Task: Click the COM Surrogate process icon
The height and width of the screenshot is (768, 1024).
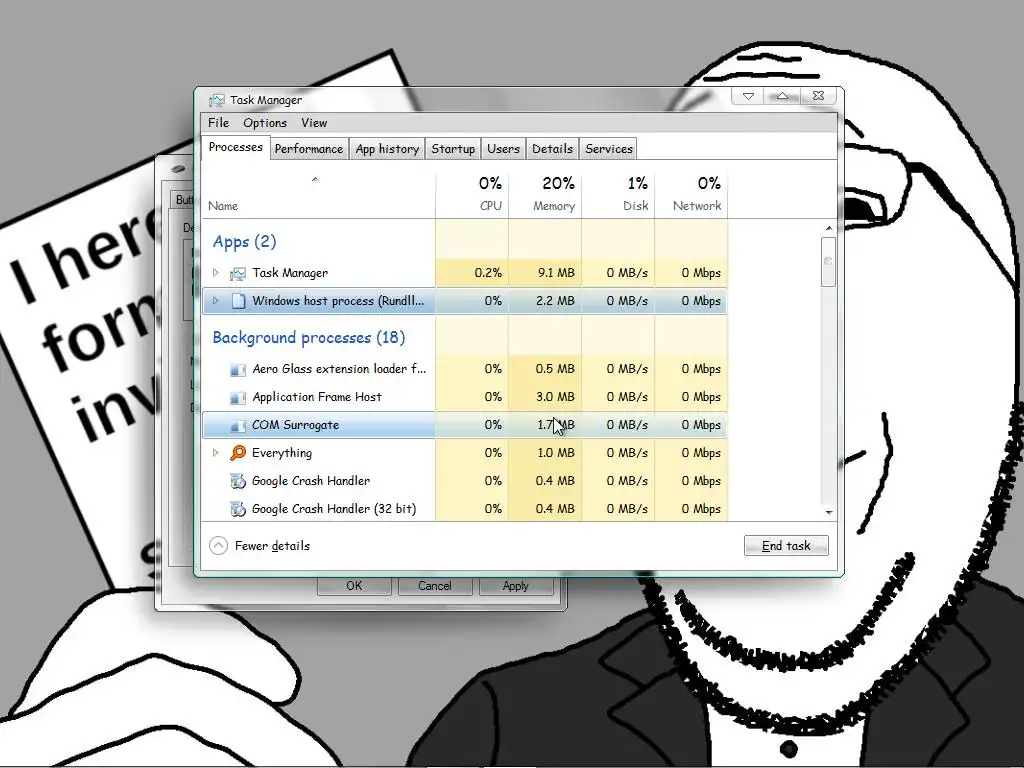Action: click(x=238, y=426)
